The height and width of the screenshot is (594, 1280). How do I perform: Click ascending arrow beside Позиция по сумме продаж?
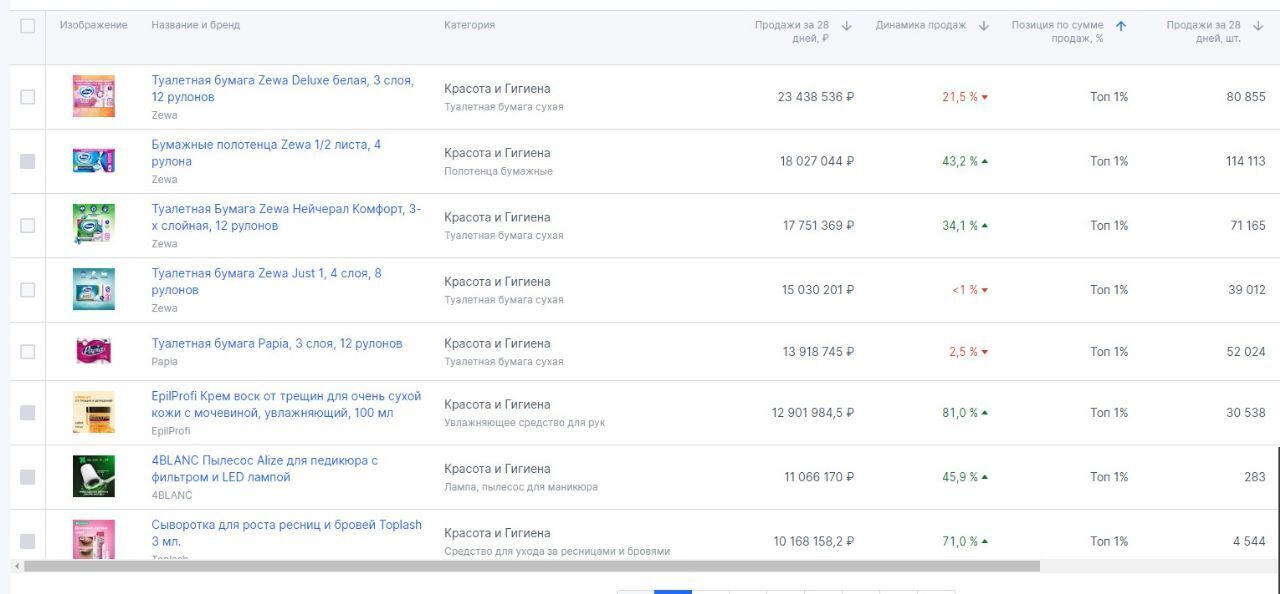click(1121, 26)
